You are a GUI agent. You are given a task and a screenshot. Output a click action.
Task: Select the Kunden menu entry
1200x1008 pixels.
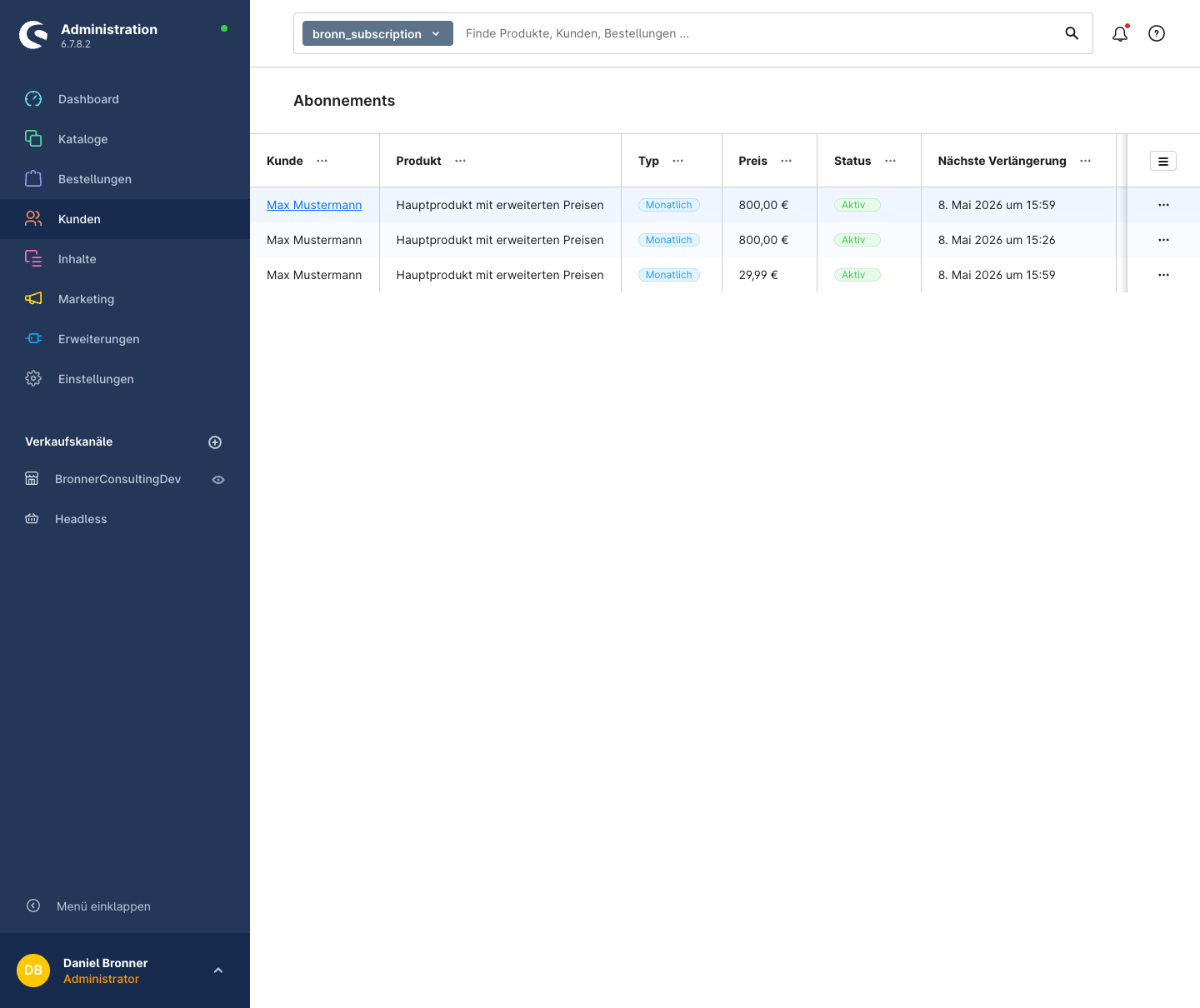(x=125, y=219)
